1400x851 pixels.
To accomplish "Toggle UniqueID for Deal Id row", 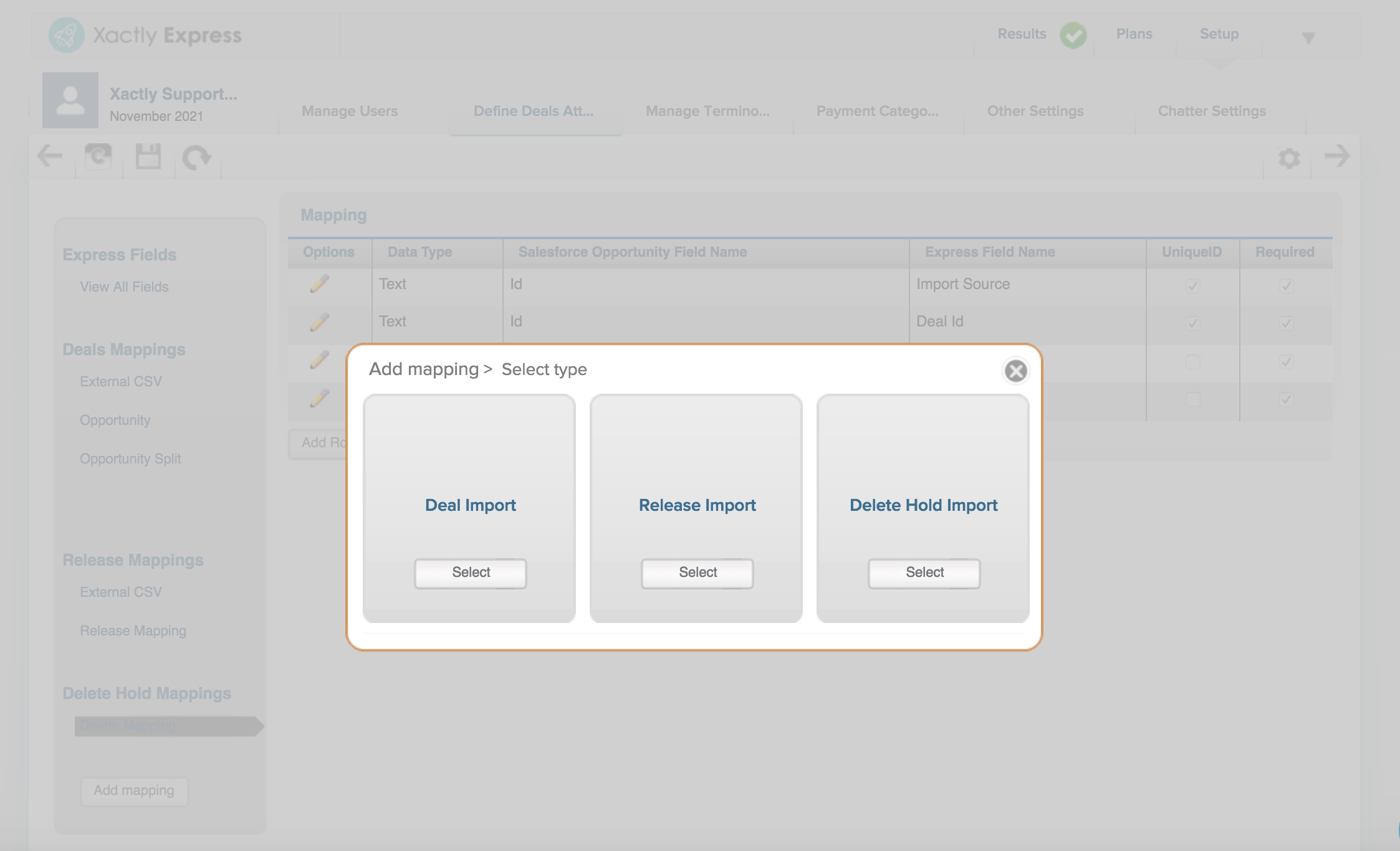I will coord(1192,323).
